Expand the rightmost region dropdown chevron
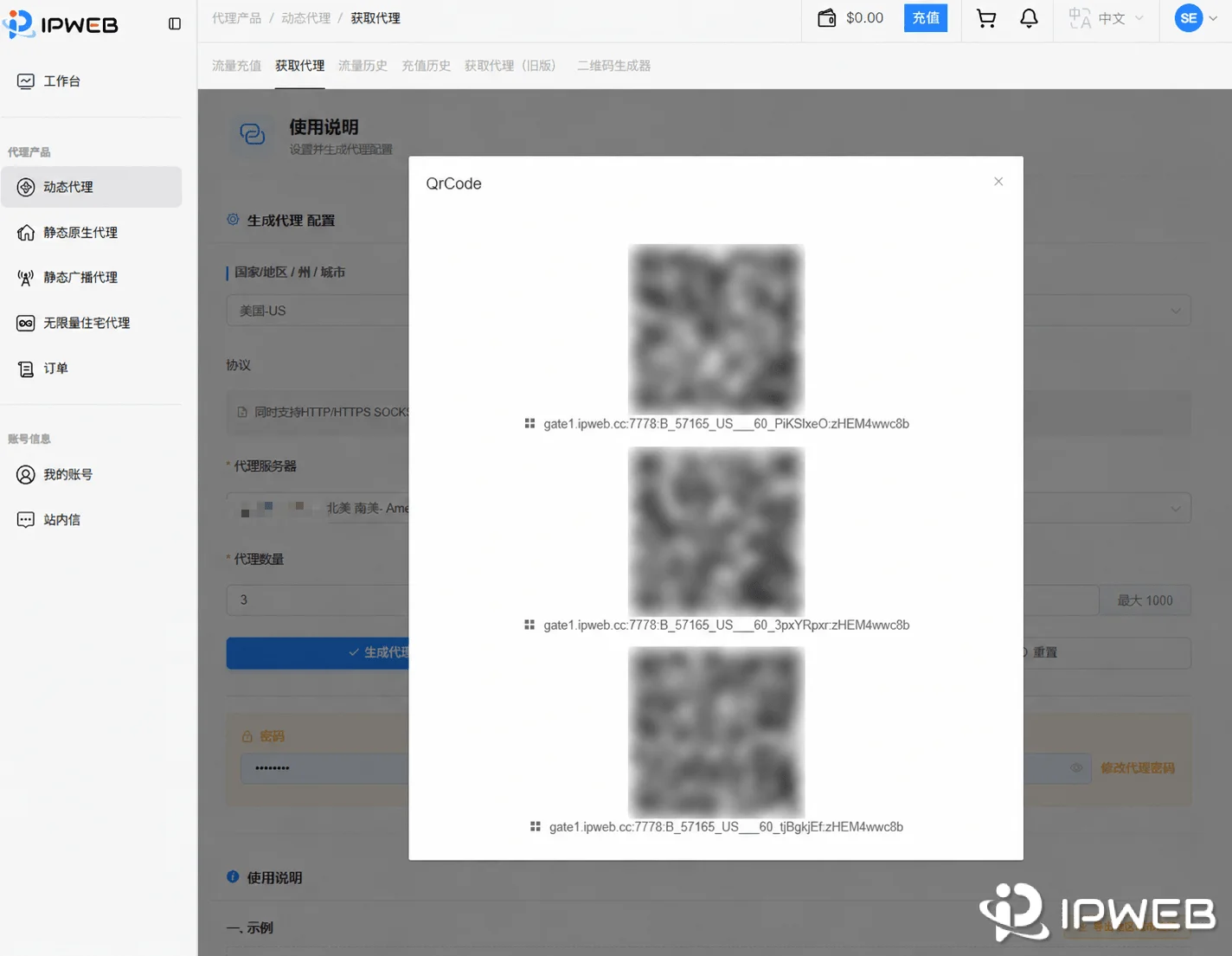The image size is (1232, 956). [1176, 311]
